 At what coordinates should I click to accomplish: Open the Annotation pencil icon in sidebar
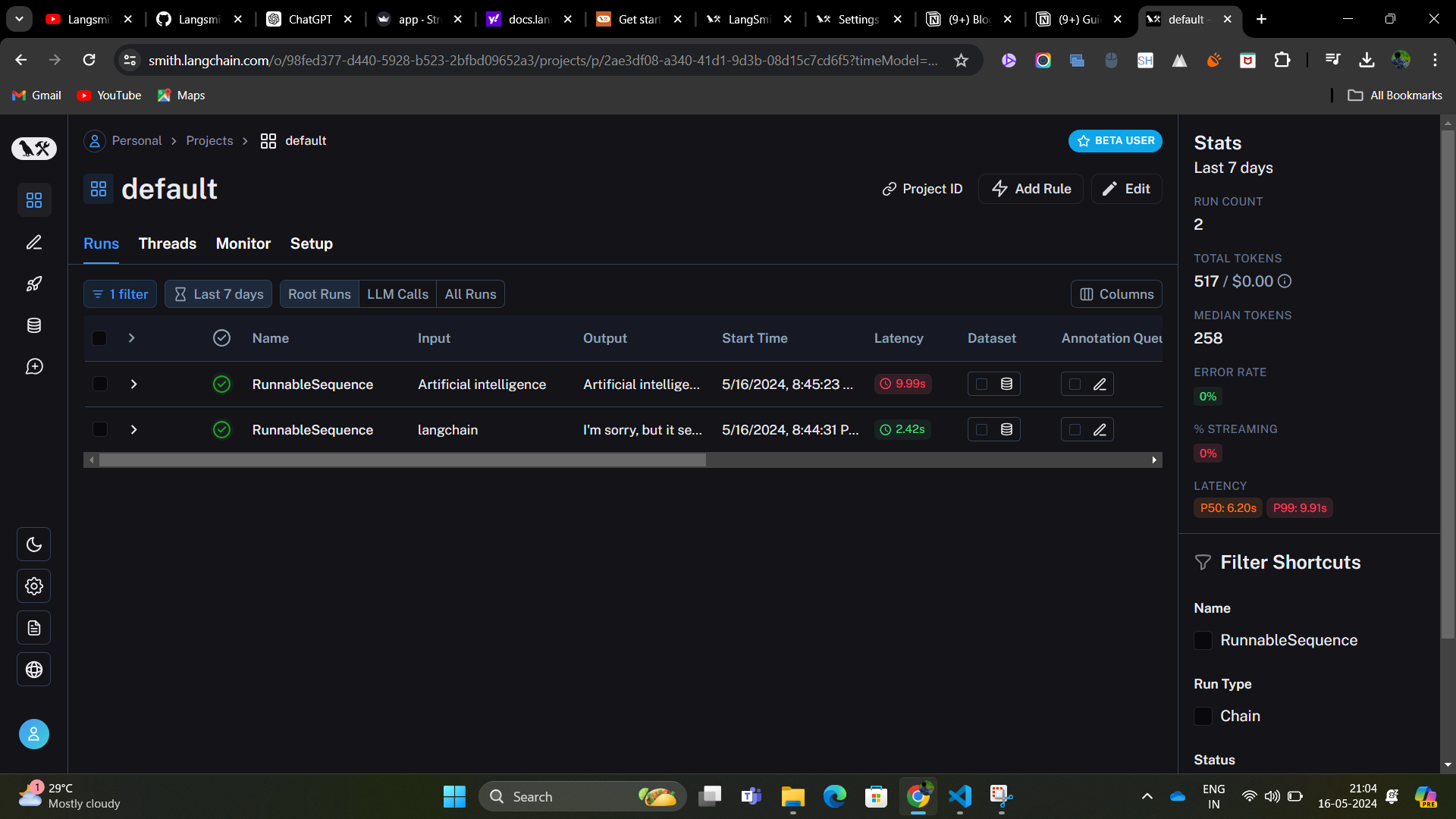(34, 242)
